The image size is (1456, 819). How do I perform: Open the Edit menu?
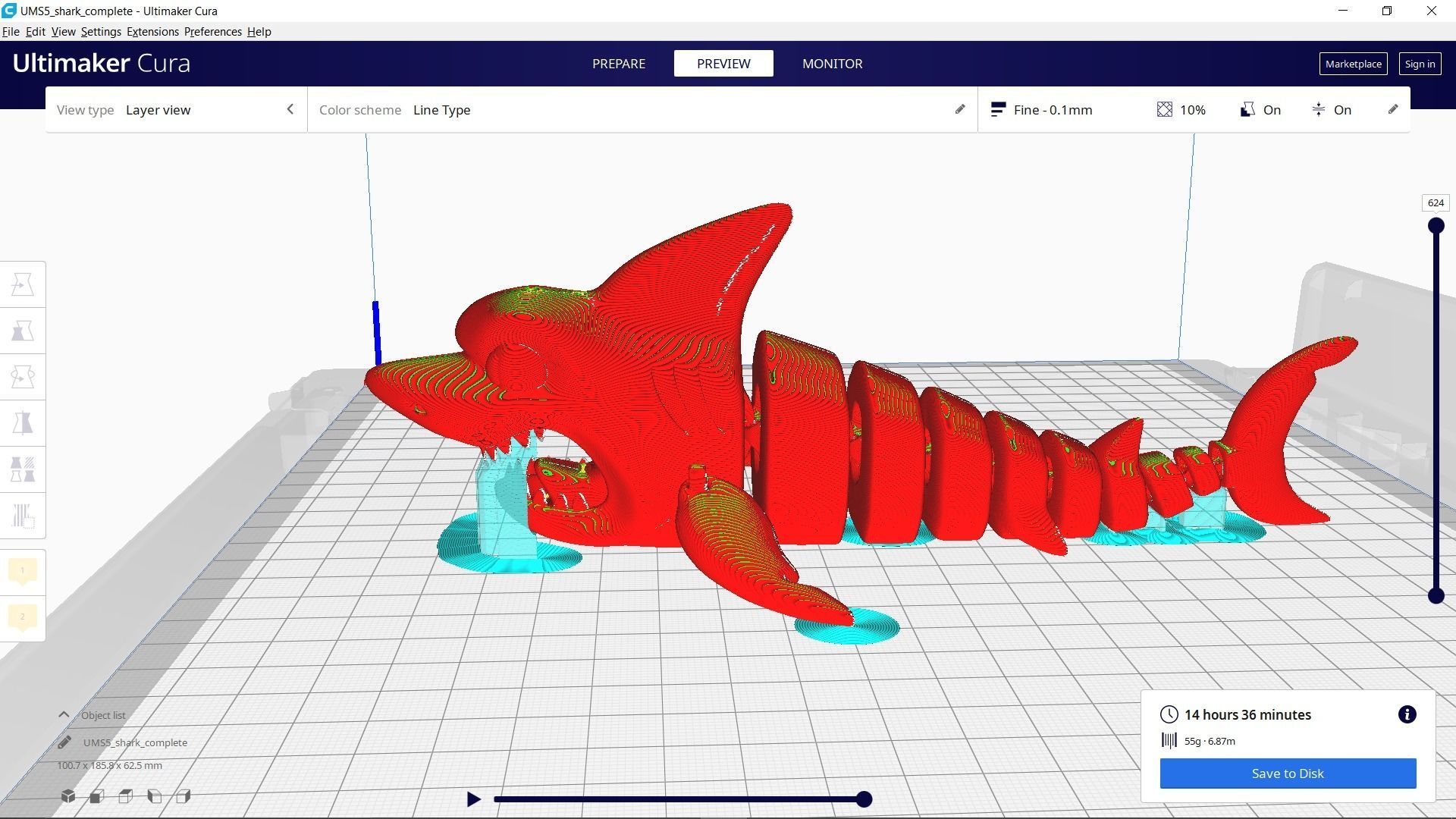coord(36,32)
